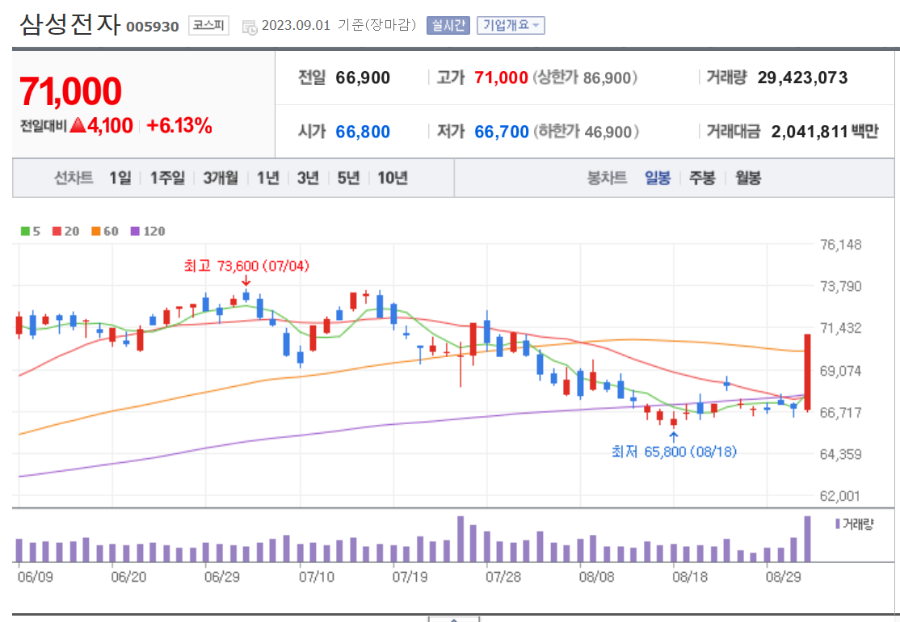Click the stock code 005930
This screenshot has height=622, width=900.
point(153,27)
